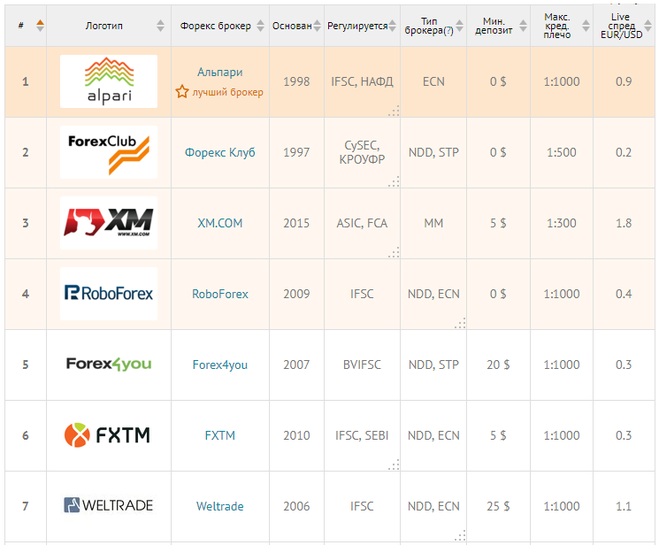The height and width of the screenshot is (545, 659).
Task: Sort by Основан column arrows
Action: (317, 26)
